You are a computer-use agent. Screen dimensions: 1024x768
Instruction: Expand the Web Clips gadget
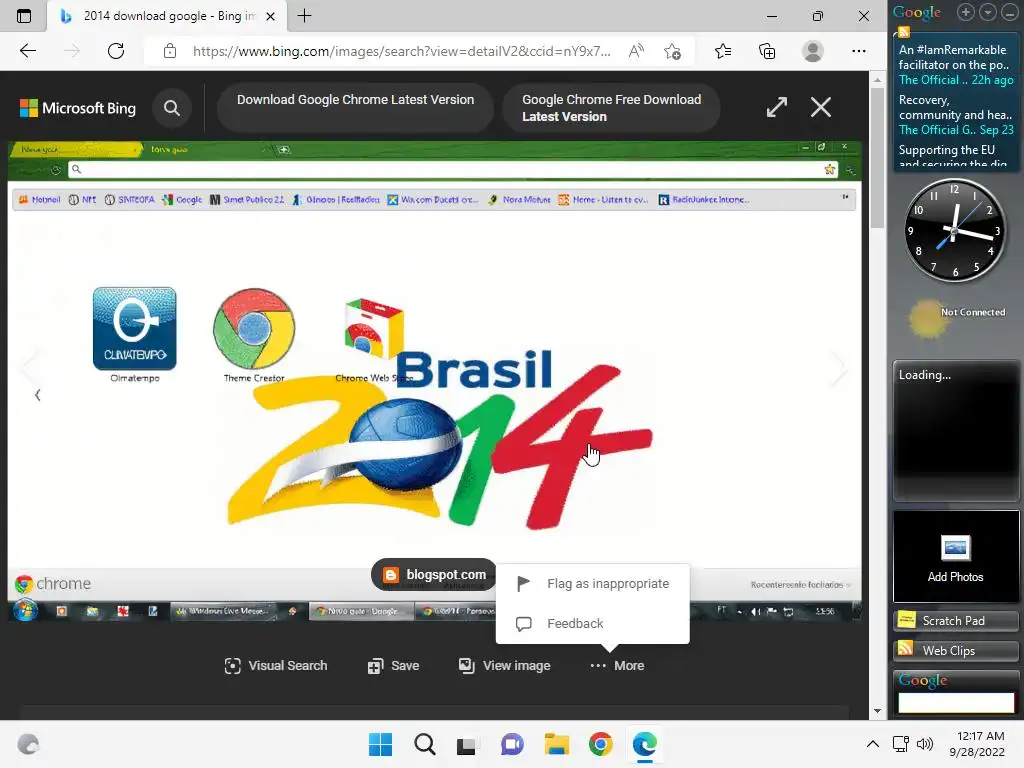coord(955,650)
